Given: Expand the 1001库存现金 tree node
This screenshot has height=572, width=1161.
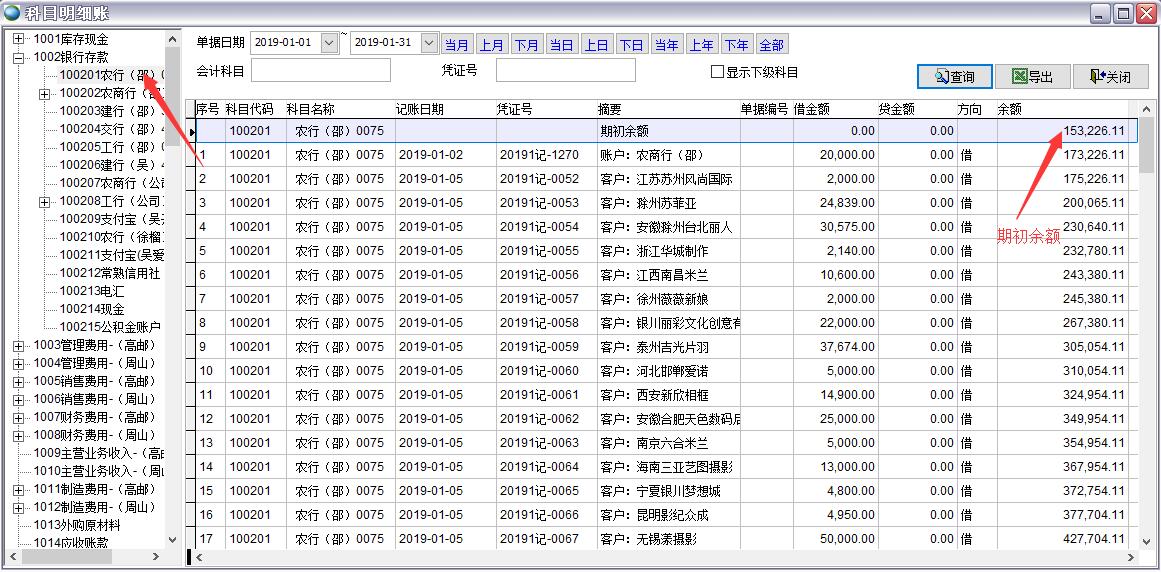Looking at the screenshot, I should (18, 40).
